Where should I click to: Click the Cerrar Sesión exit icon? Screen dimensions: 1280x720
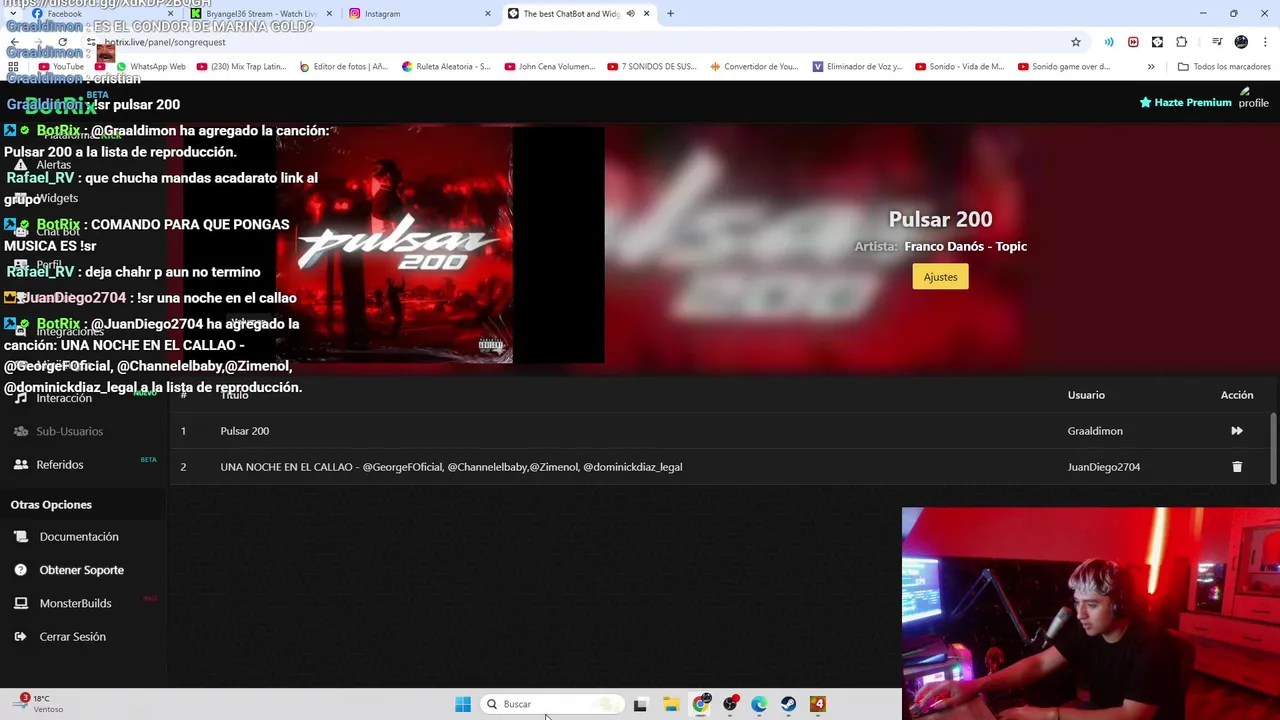click(x=21, y=637)
